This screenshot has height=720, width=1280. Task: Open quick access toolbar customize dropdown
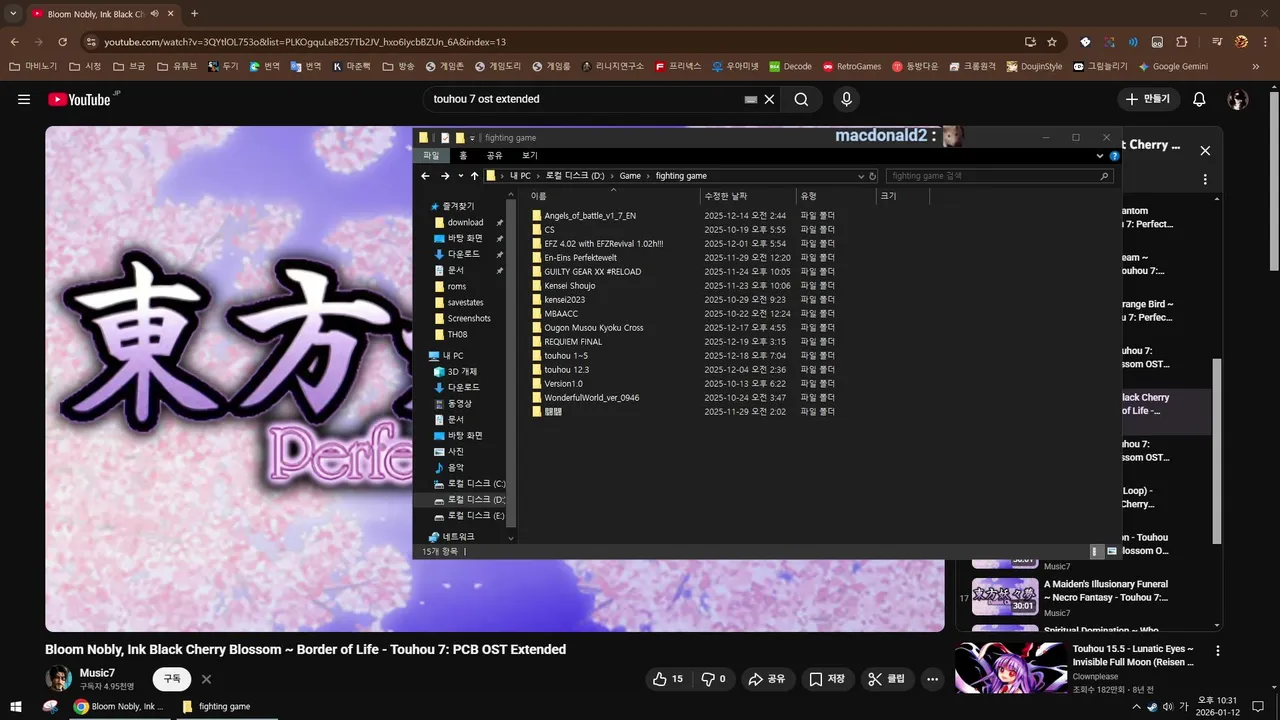(473, 138)
